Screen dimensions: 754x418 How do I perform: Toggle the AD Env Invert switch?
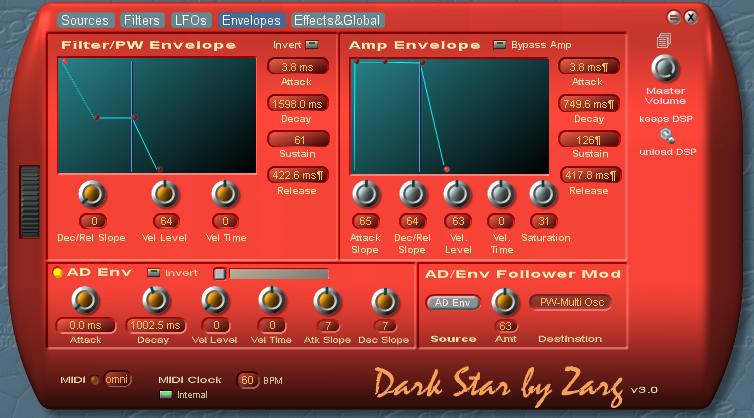[x=153, y=273]
